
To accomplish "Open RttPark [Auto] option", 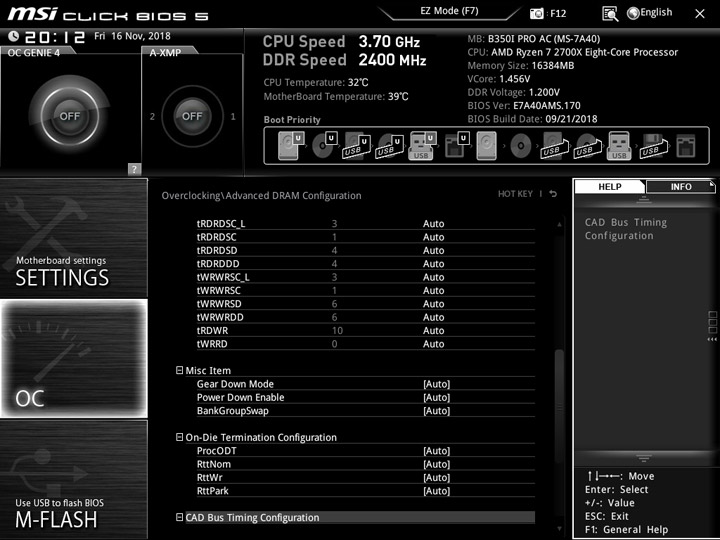I will [436, 491].
